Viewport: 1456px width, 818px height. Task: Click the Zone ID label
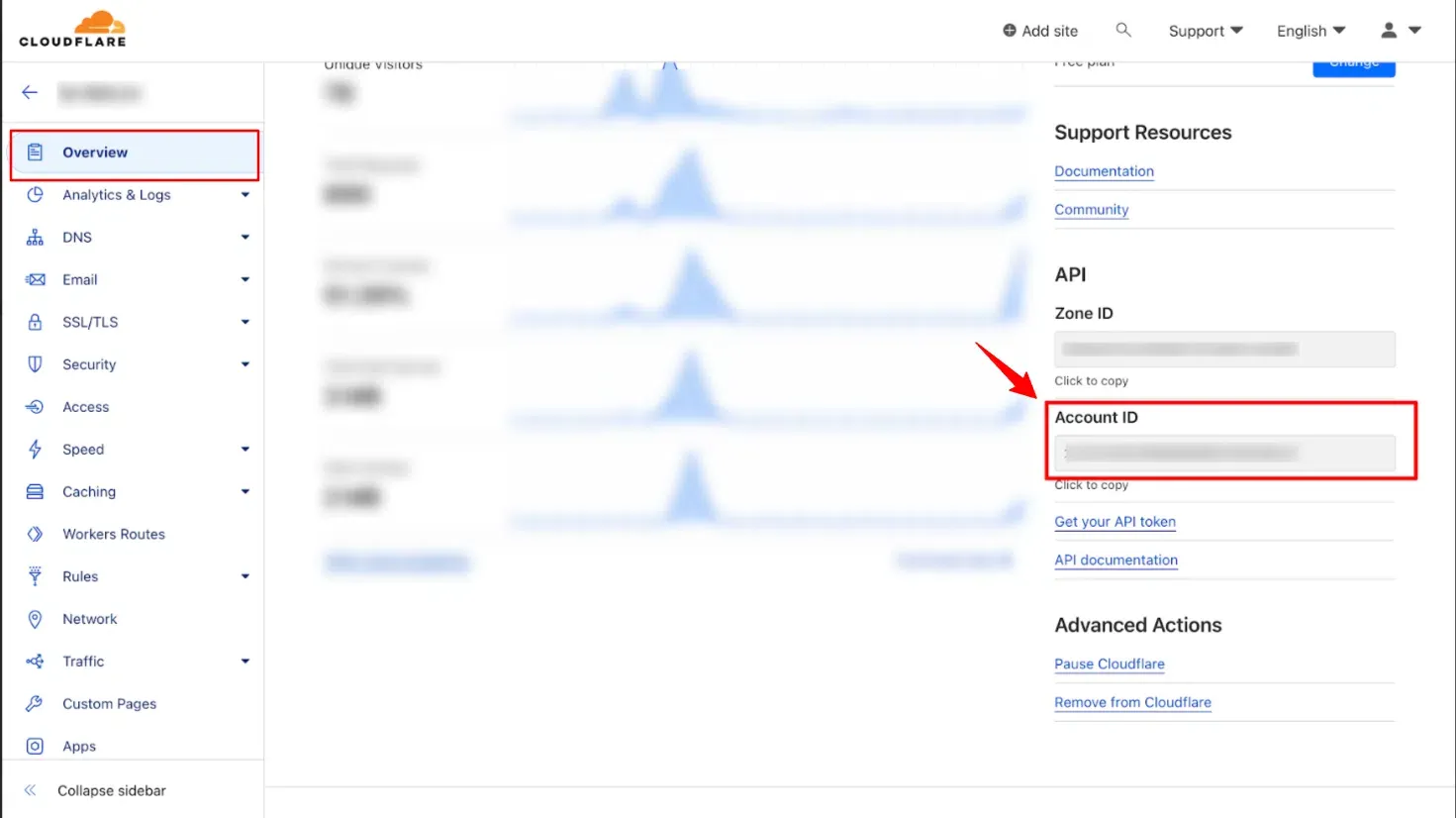coord(1083,313)
